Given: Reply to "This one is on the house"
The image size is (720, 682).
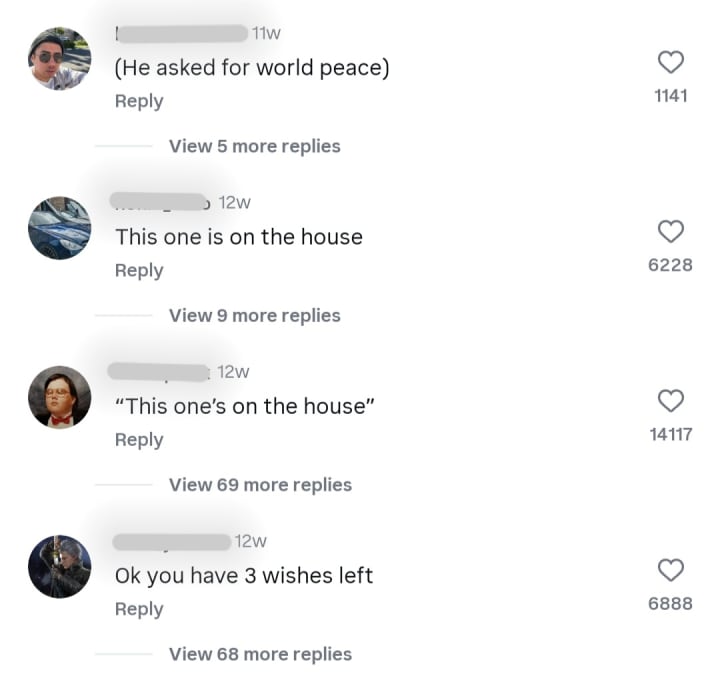Looking at the screenshot, I should 139,271.
